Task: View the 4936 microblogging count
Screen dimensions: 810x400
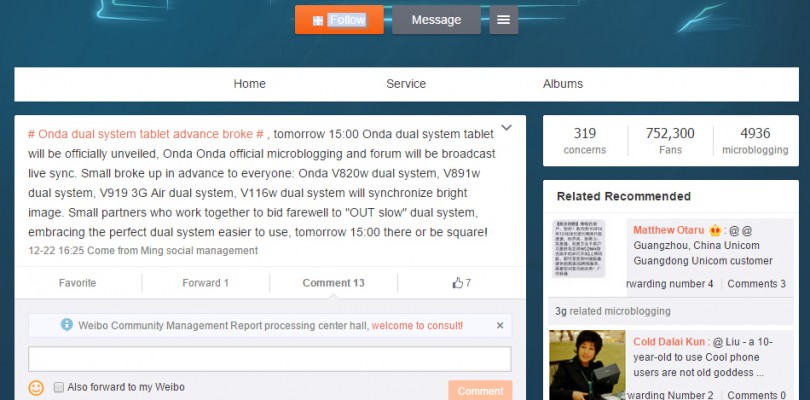Action: tap(755, 140)
